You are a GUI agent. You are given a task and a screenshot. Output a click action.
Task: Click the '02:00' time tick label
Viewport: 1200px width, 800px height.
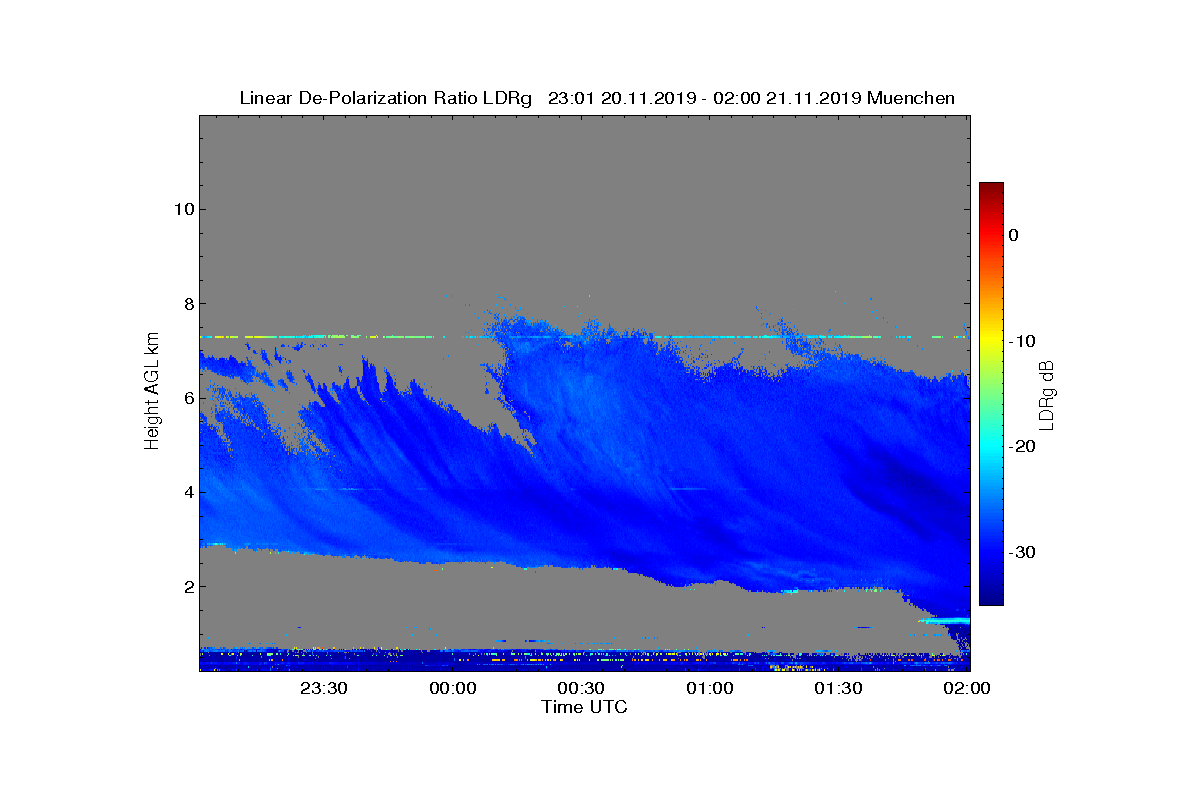(967, 688)
